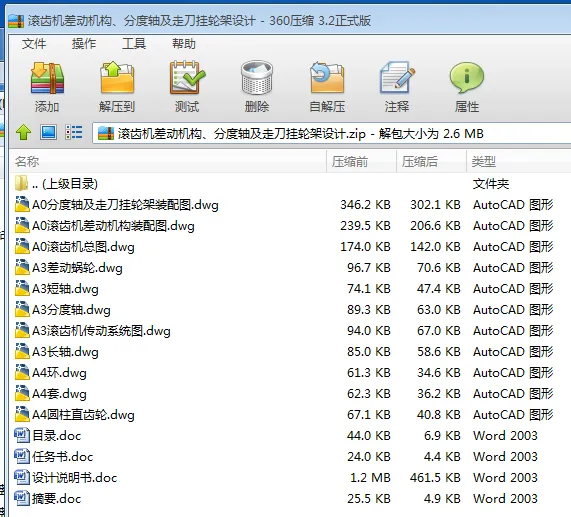Viewport: 571px width, 517px height.
Task: Open the 属性 (Properties) info icon
Action: (x=467, y=78)
